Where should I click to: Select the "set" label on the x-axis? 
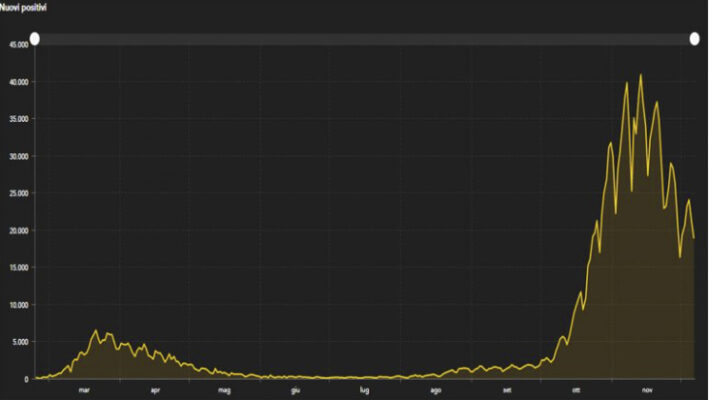click(x=507, y=390)
